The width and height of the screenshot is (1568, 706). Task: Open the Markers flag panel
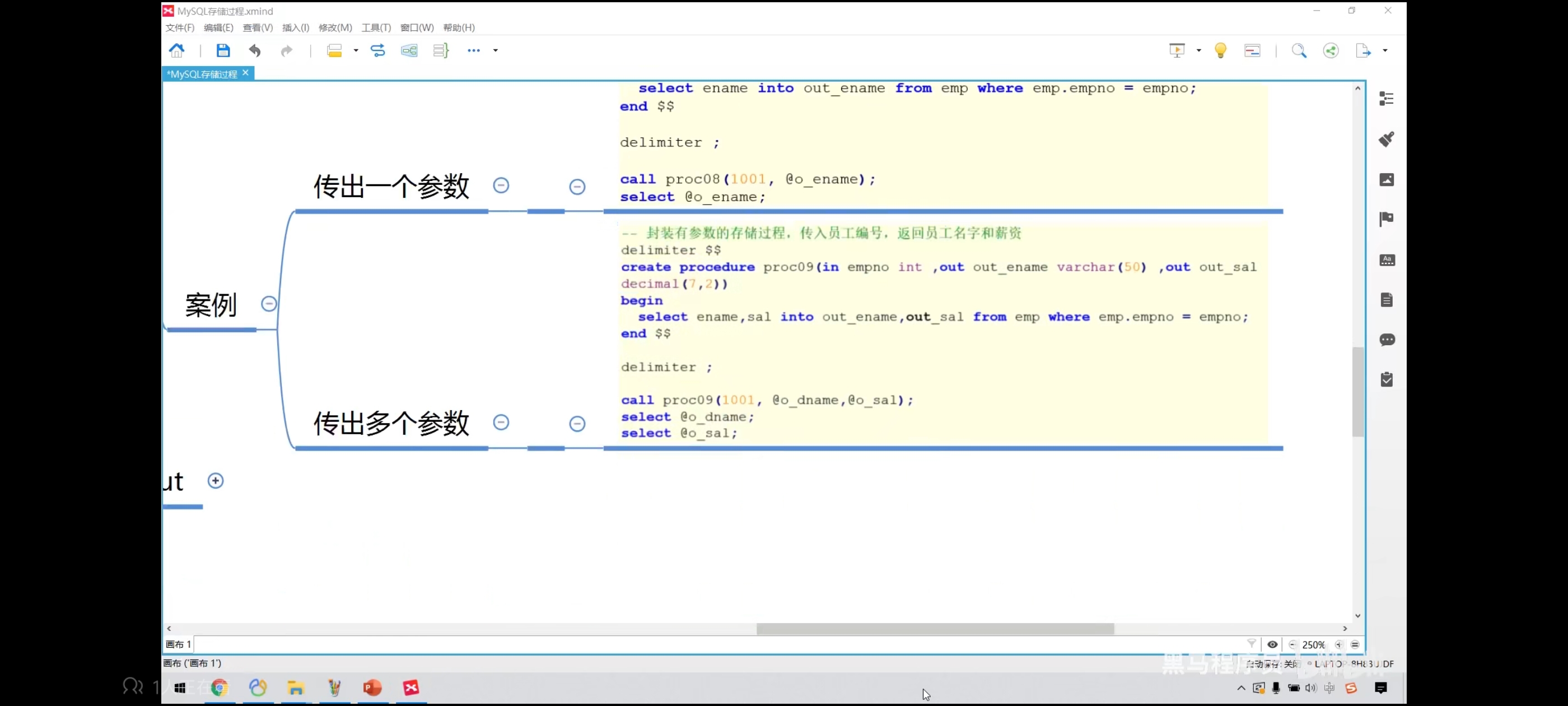pos(1386,219)
